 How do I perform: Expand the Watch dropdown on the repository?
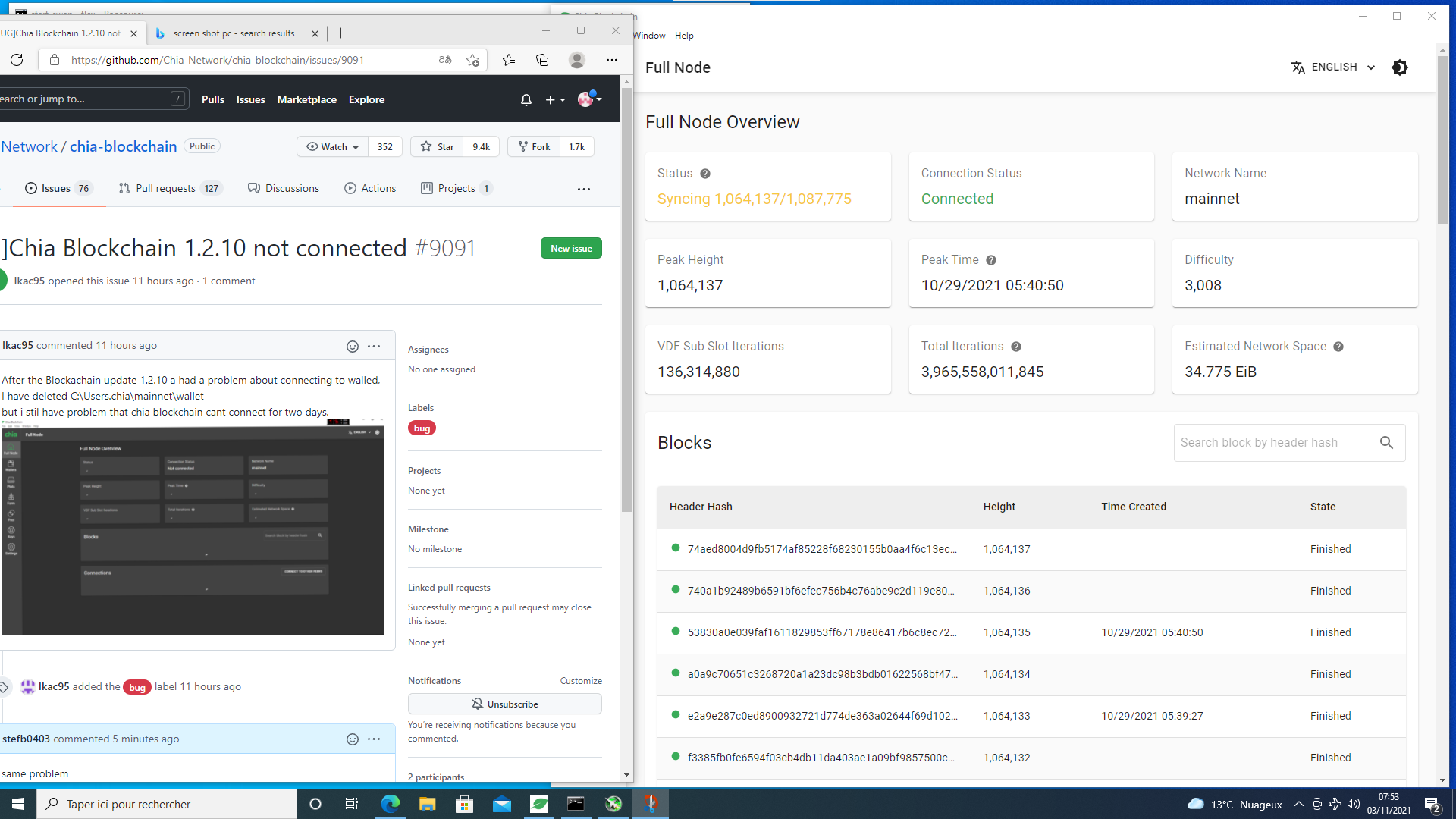332,147
